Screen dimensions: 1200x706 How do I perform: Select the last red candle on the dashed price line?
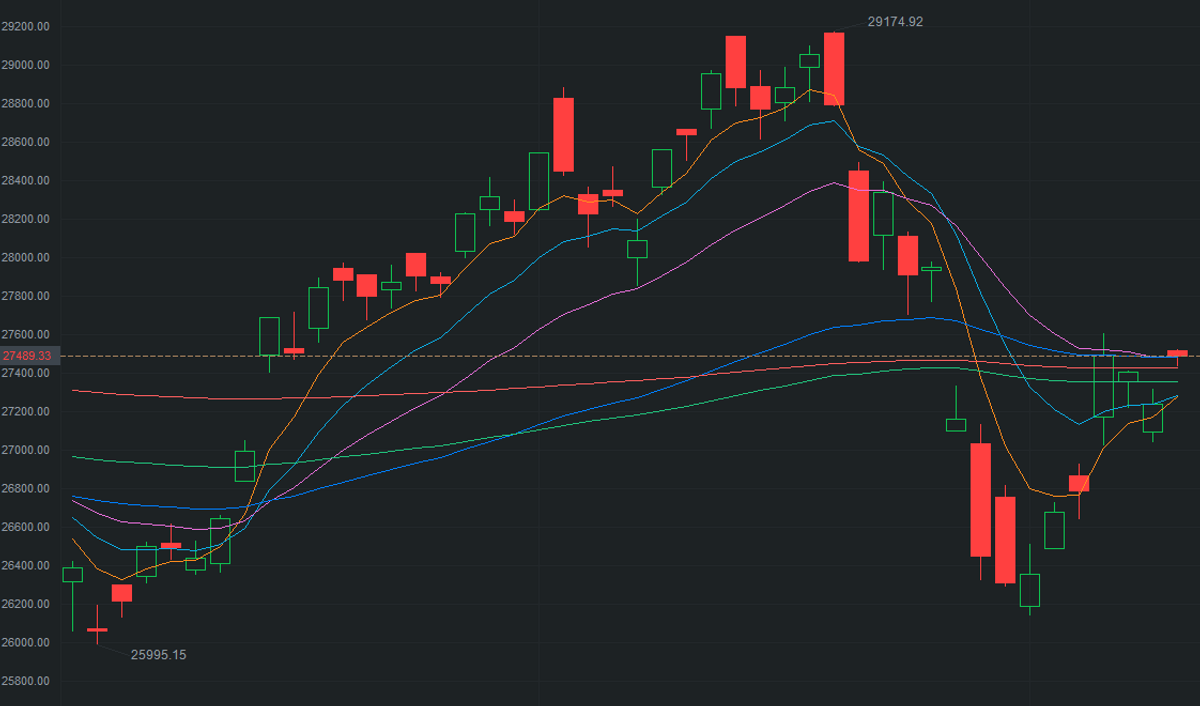pos(1177,353)
